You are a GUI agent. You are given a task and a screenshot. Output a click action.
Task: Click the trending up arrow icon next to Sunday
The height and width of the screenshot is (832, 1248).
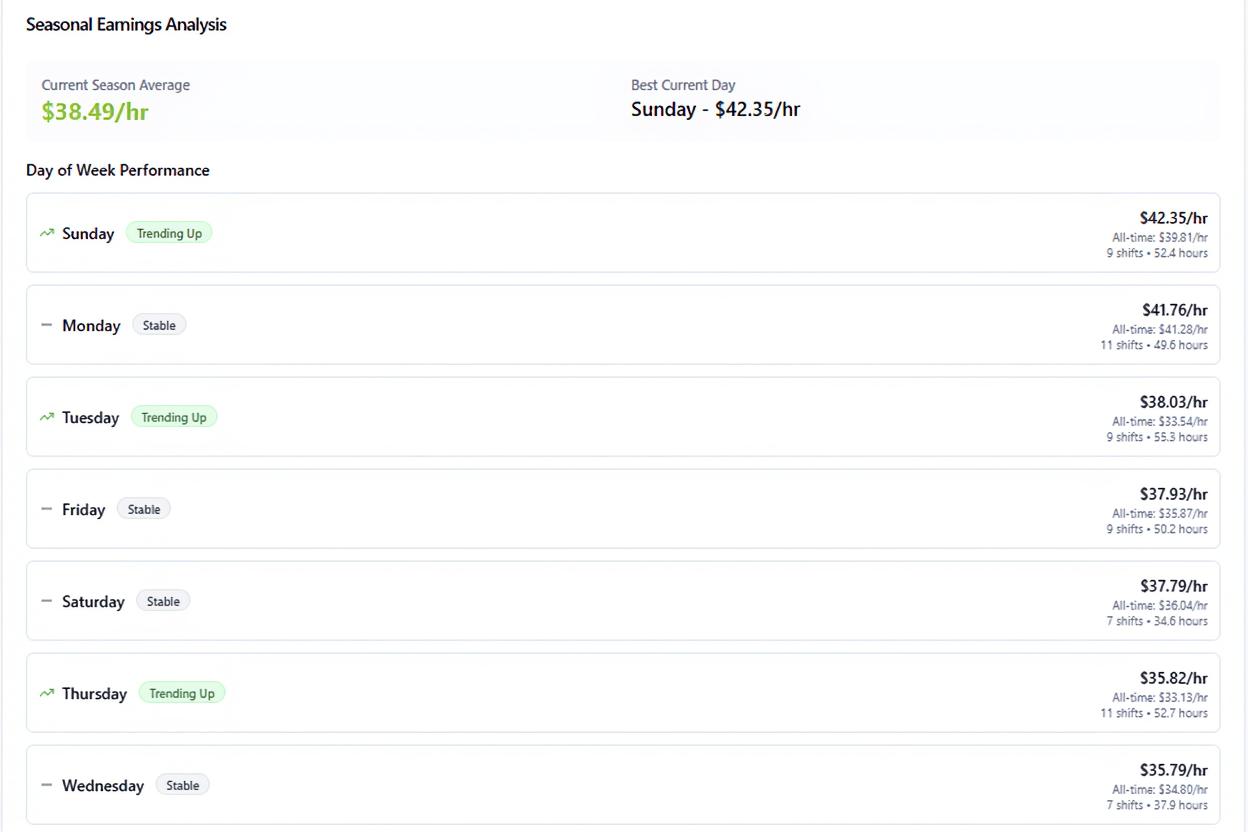45,232
